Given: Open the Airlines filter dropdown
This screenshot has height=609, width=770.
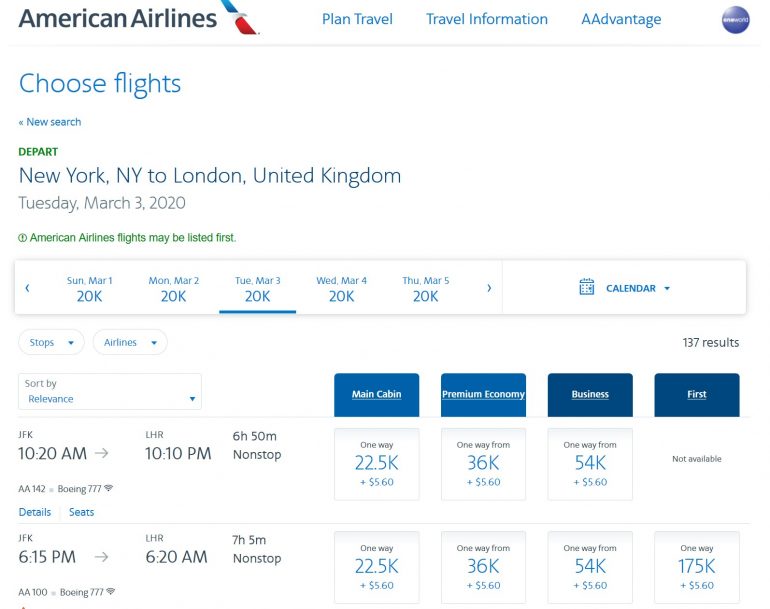Looking at the screenshot, I should 130,342.
